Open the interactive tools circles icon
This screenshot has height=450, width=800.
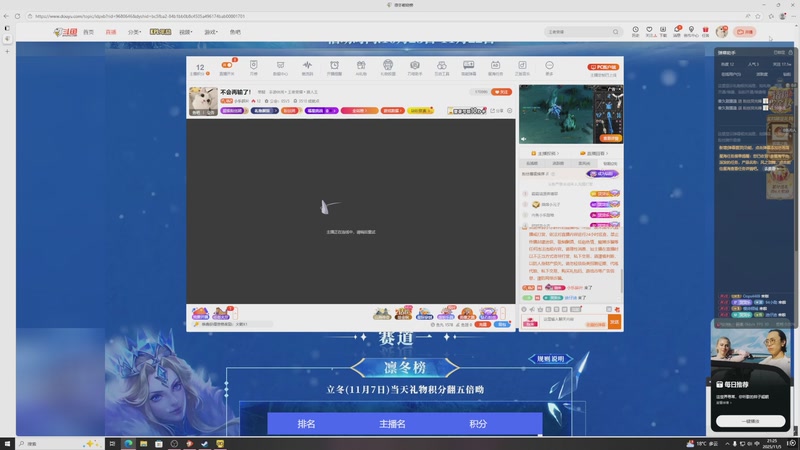click(x=442, y=65)
